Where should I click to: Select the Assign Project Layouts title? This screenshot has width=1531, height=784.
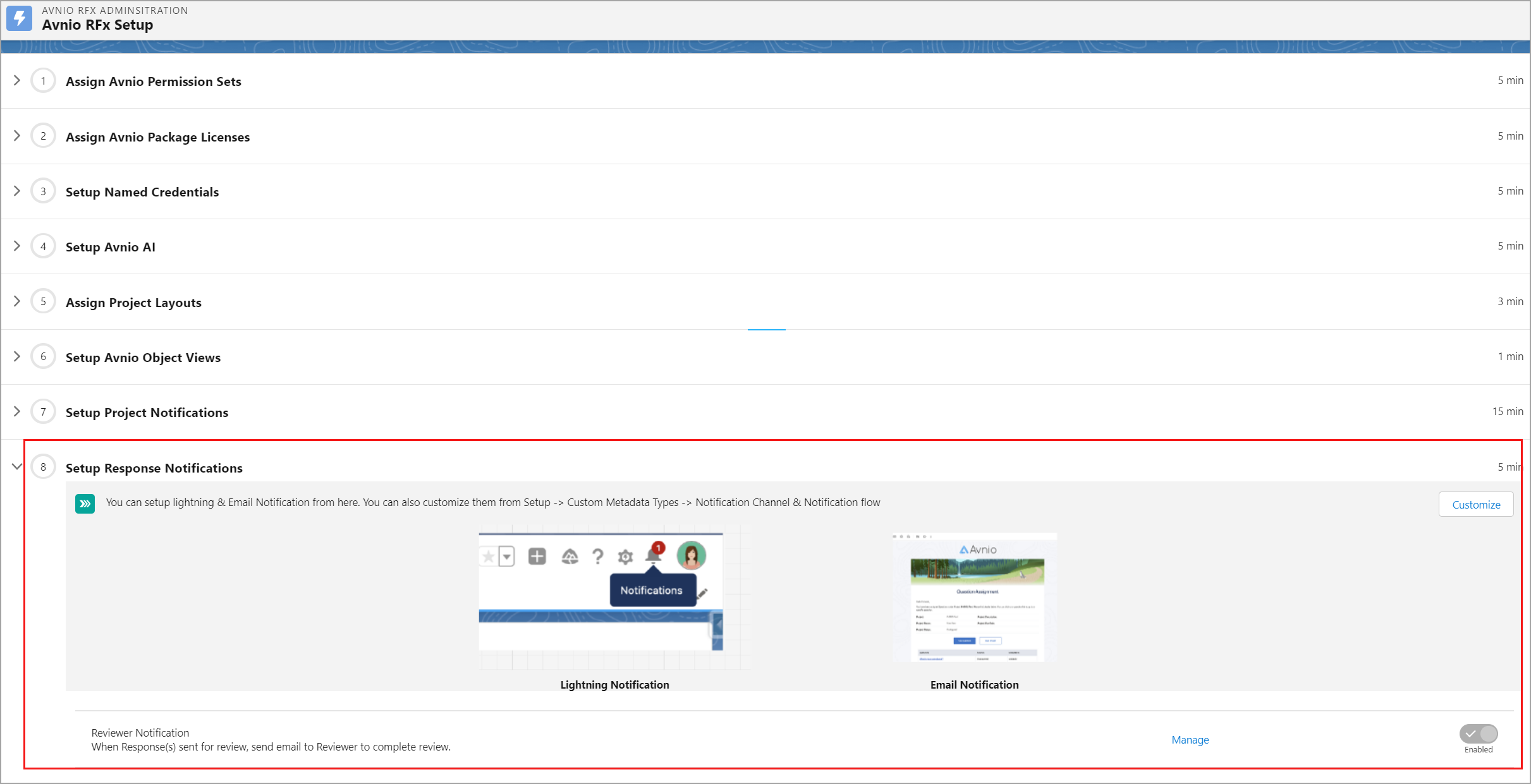point(133,303)
